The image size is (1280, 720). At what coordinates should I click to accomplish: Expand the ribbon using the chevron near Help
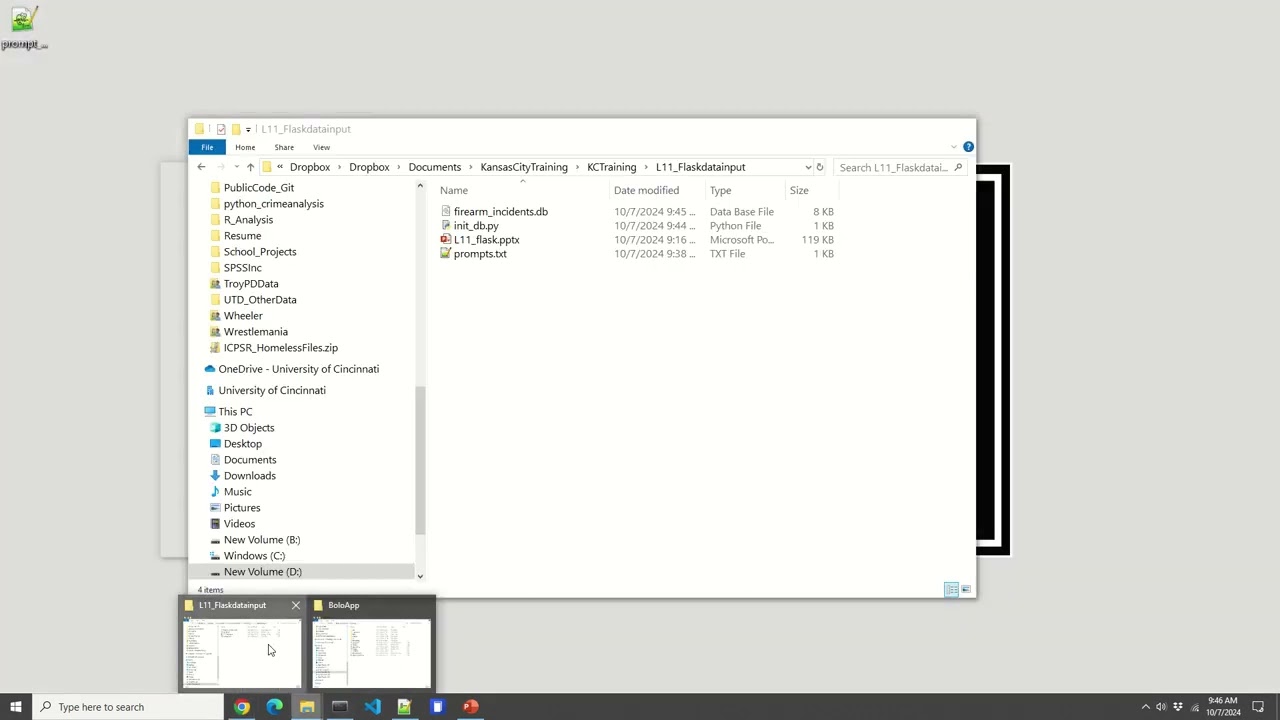click(x=953, y=147)
